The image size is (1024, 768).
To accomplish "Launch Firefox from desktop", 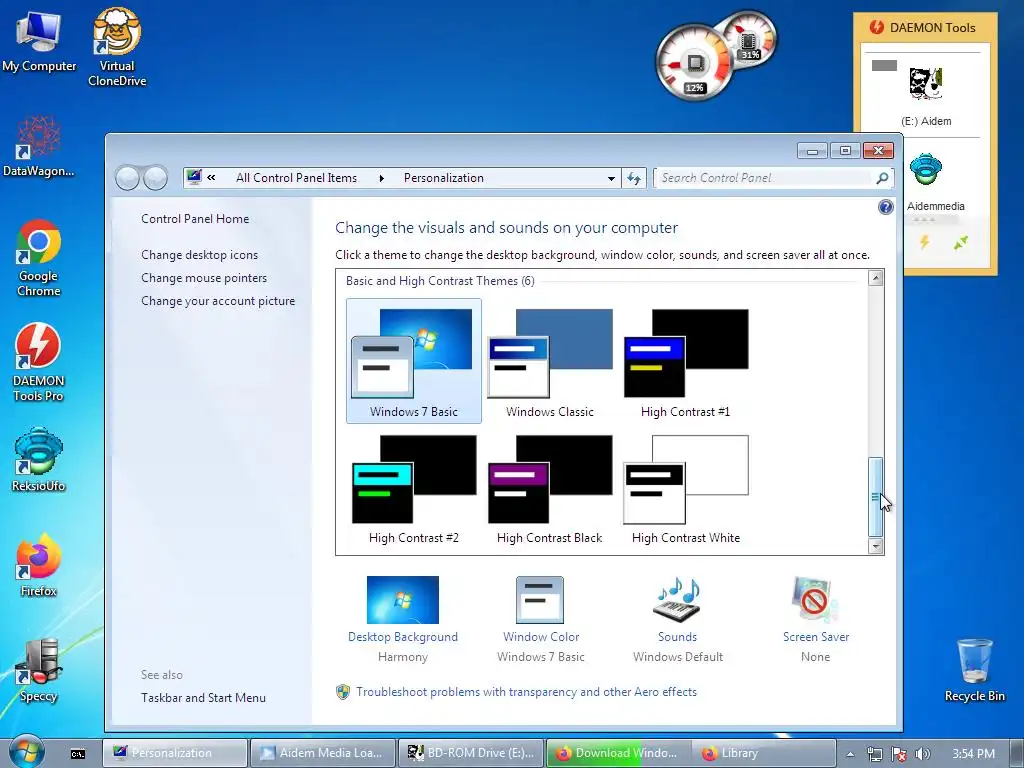I will [39, 565].
